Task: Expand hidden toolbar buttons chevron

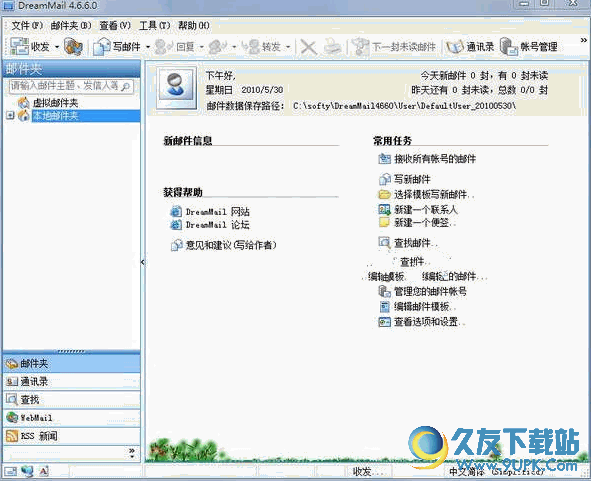Action: coord(583,40)
